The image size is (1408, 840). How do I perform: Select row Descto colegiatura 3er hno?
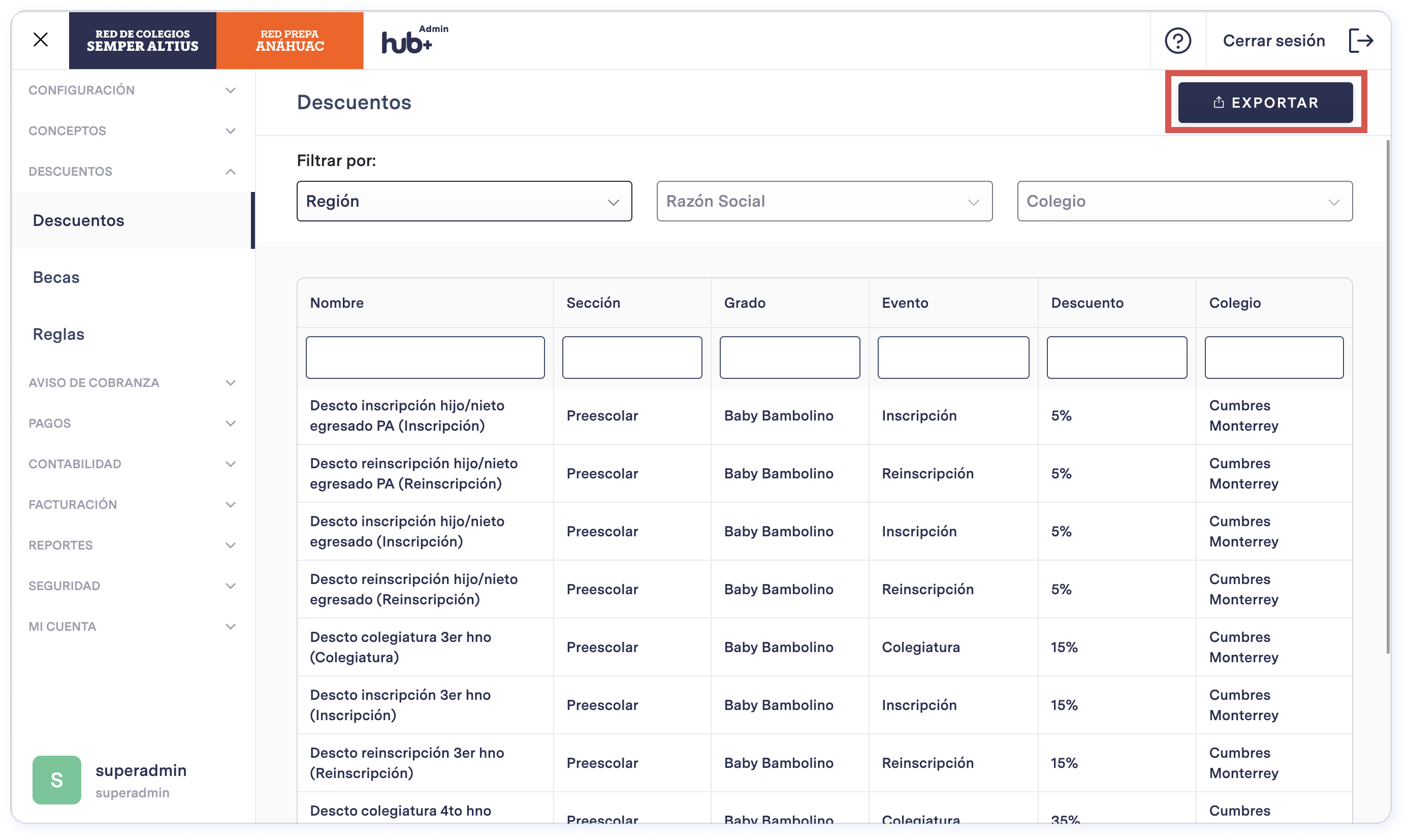(x=824, y=647)
